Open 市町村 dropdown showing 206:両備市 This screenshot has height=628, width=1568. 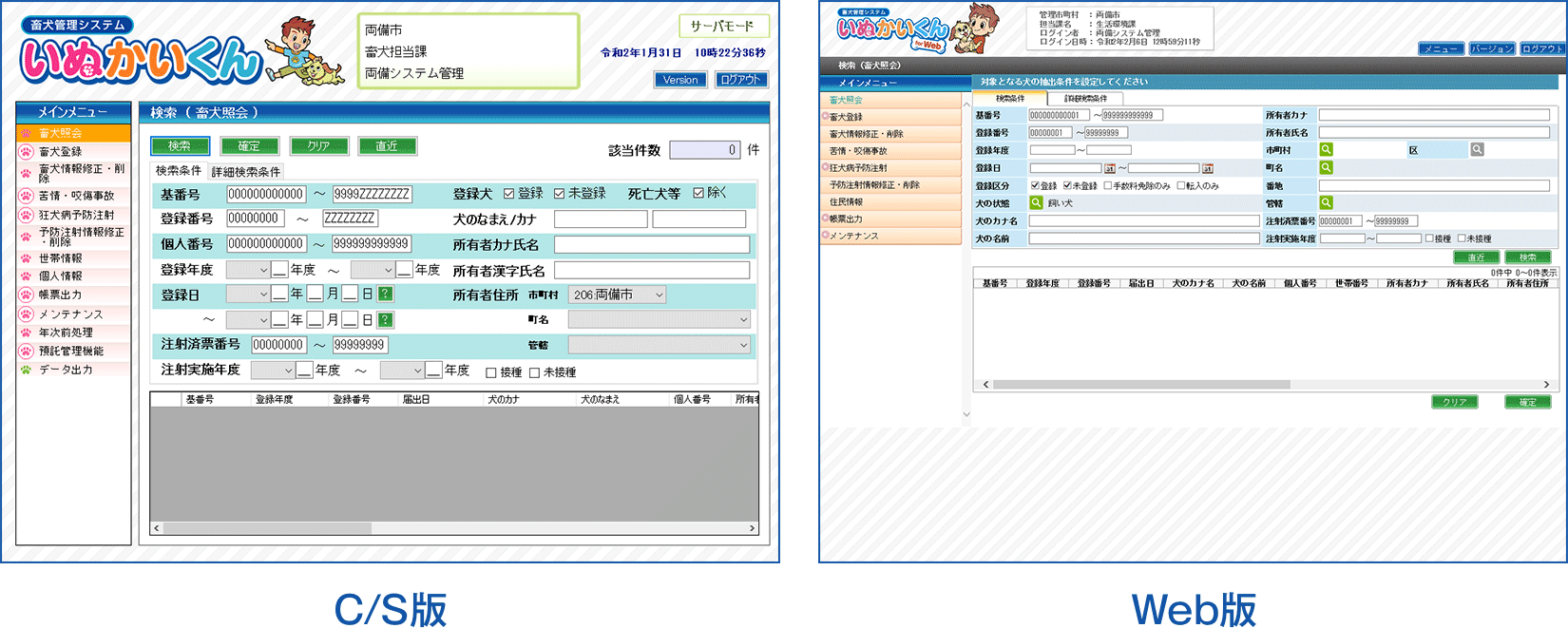tap(618, 295)
